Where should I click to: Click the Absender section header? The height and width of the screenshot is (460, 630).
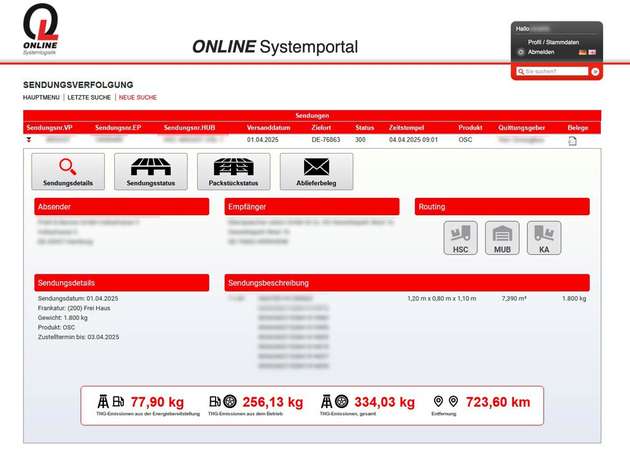pyautogui.click(x=122, y=206)
